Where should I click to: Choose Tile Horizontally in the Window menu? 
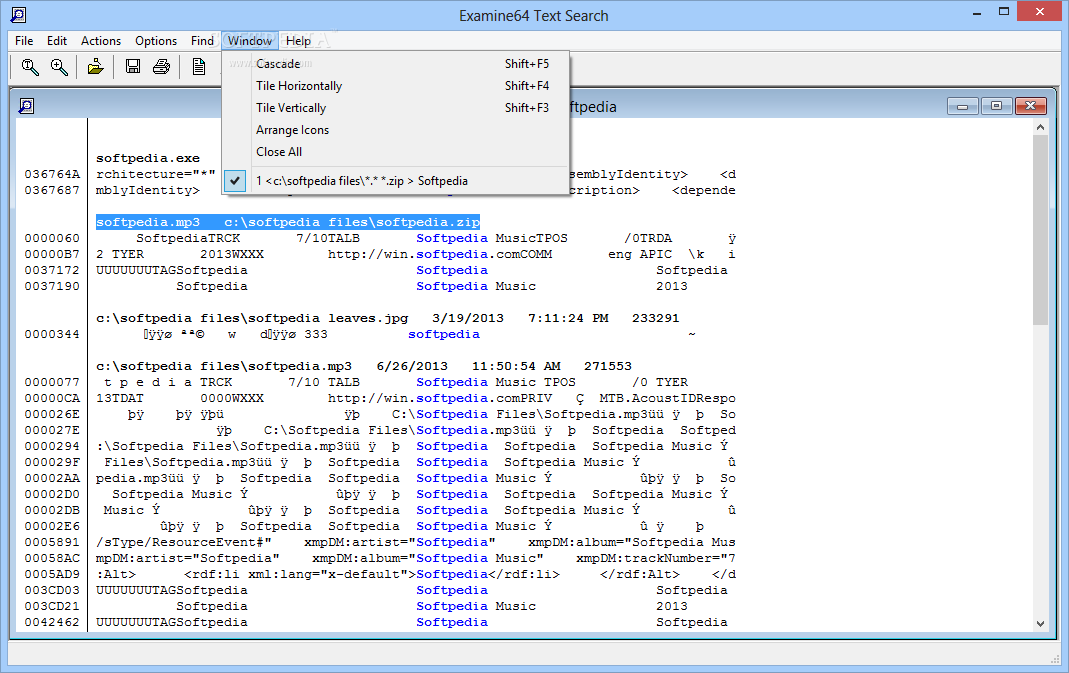pos(395,86)
